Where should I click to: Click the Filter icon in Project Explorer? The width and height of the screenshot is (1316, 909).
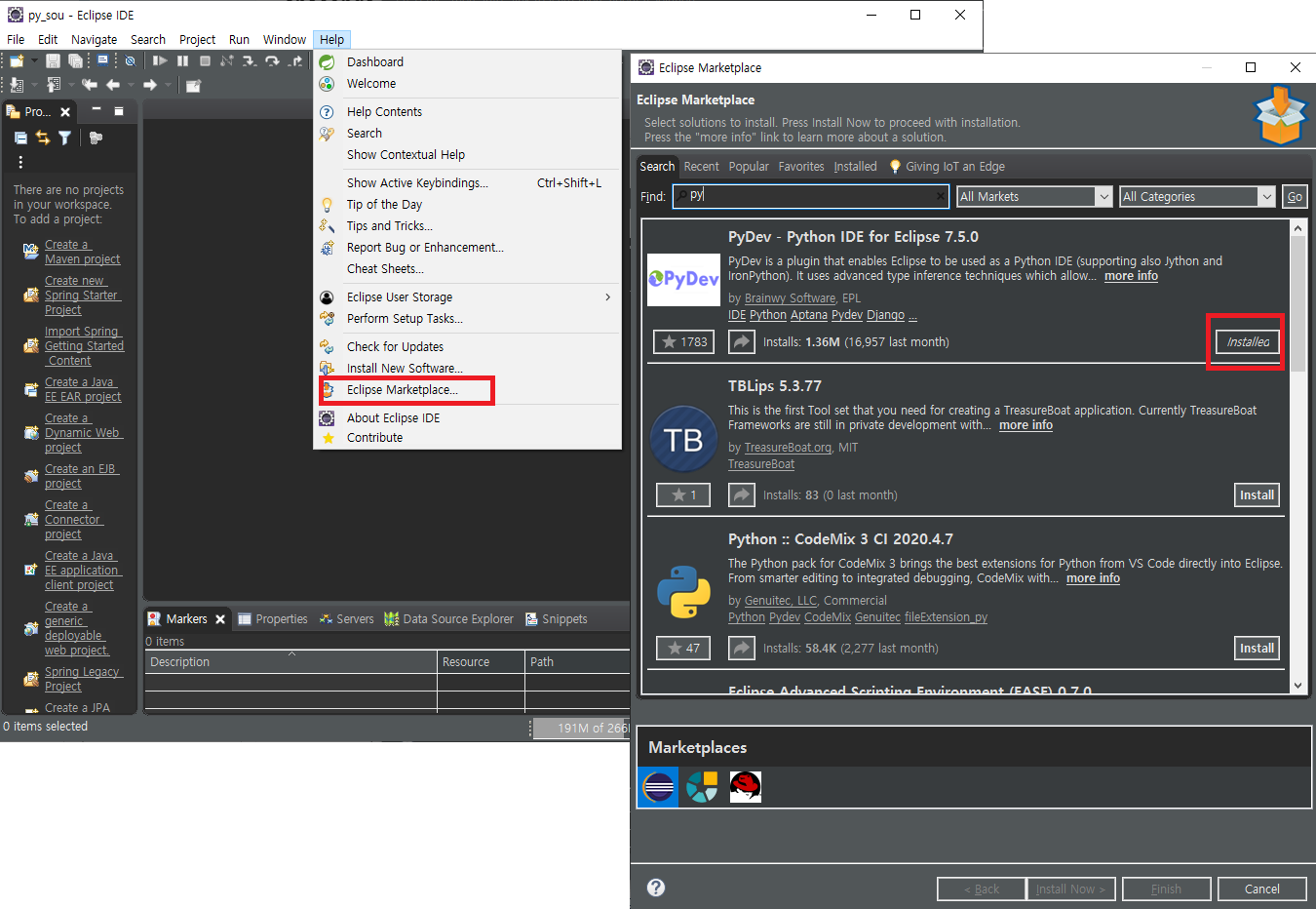pyautogui.click(x=64, y=138)
